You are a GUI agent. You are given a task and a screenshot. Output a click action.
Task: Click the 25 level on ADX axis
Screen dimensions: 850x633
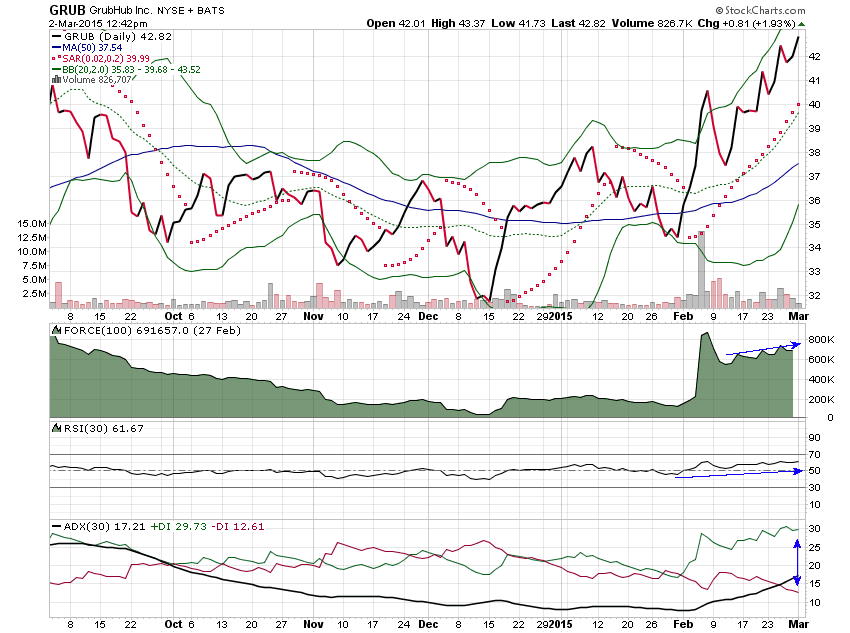(814, 547)
